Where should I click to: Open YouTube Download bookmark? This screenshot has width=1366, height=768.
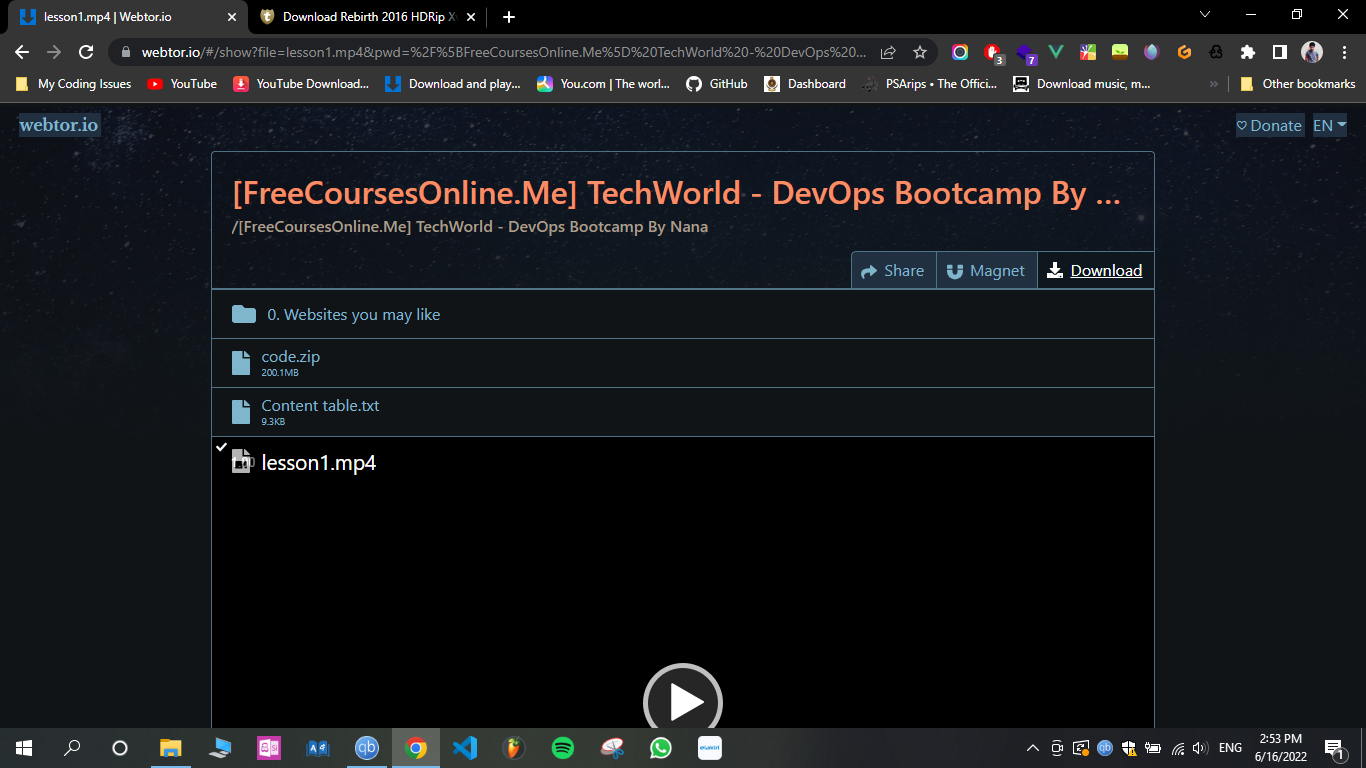click(301, 84)
